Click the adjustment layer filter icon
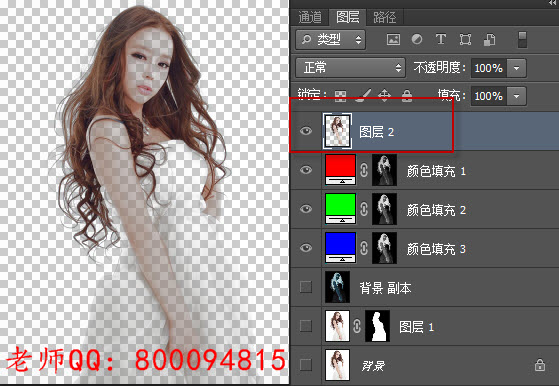559x386 pixels. [x=417, y=39]
